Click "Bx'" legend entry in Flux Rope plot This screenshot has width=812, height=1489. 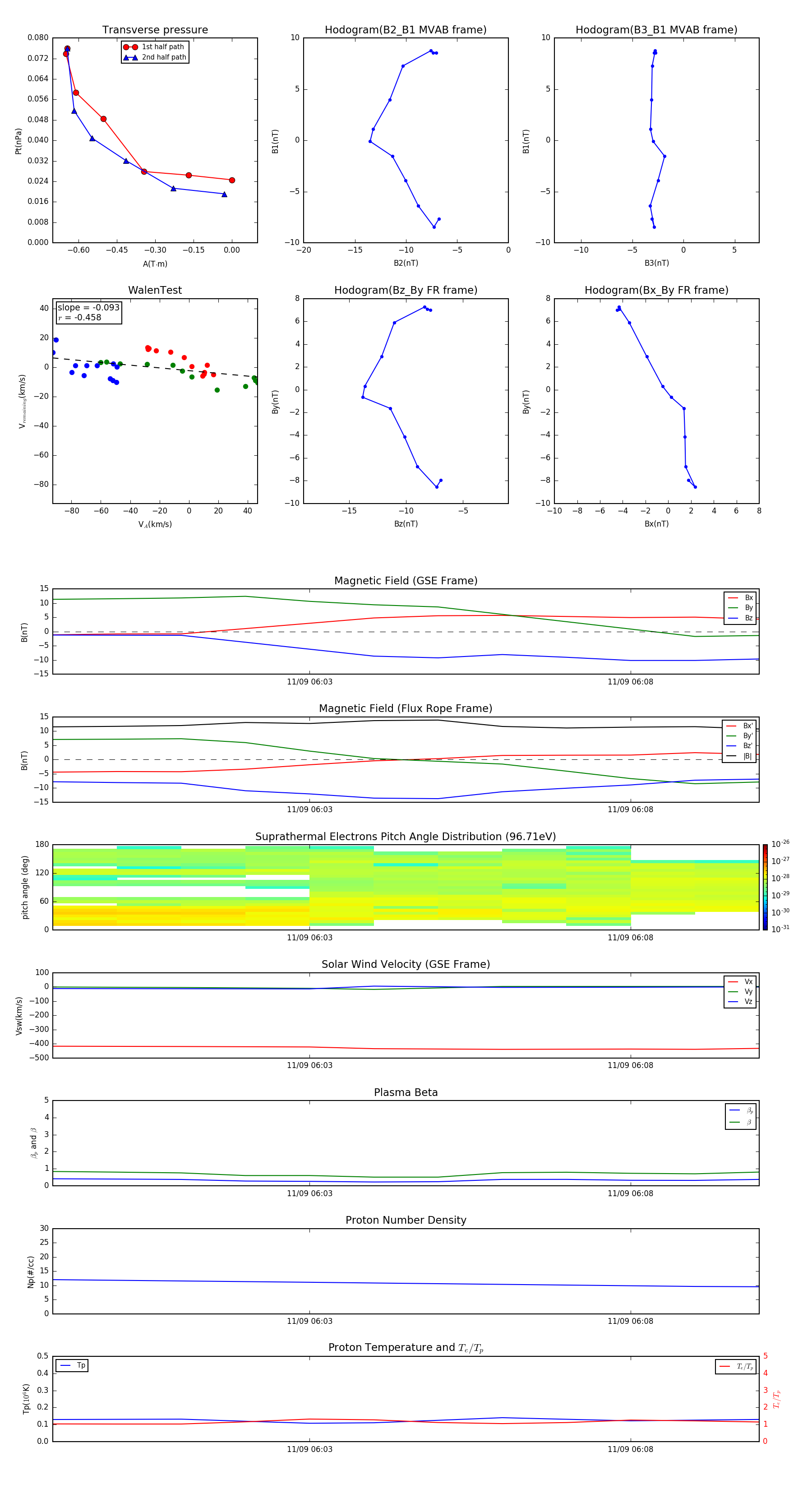coord(740,726)
